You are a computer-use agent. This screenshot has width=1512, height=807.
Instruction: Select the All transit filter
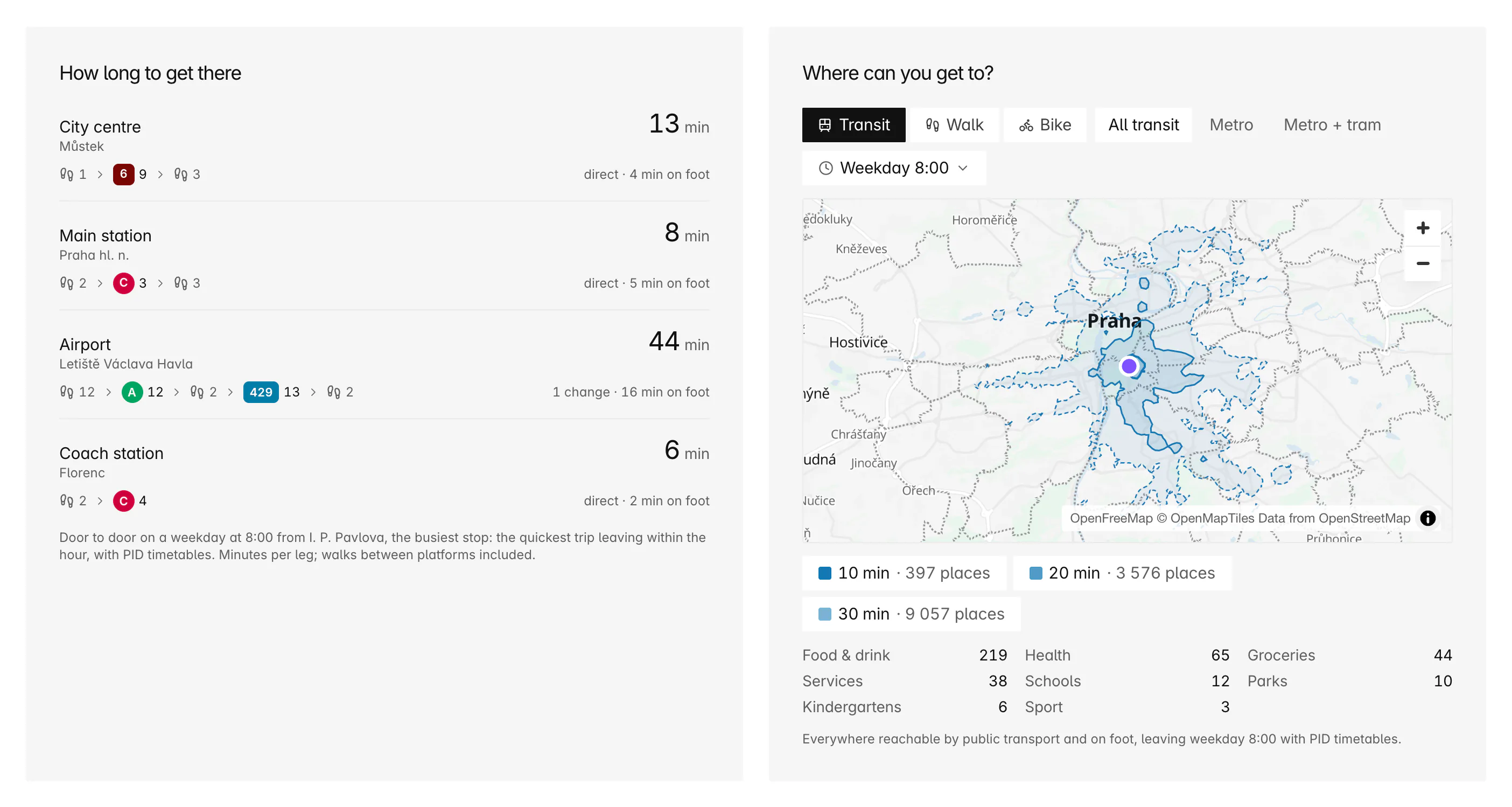click(1143, 125)
